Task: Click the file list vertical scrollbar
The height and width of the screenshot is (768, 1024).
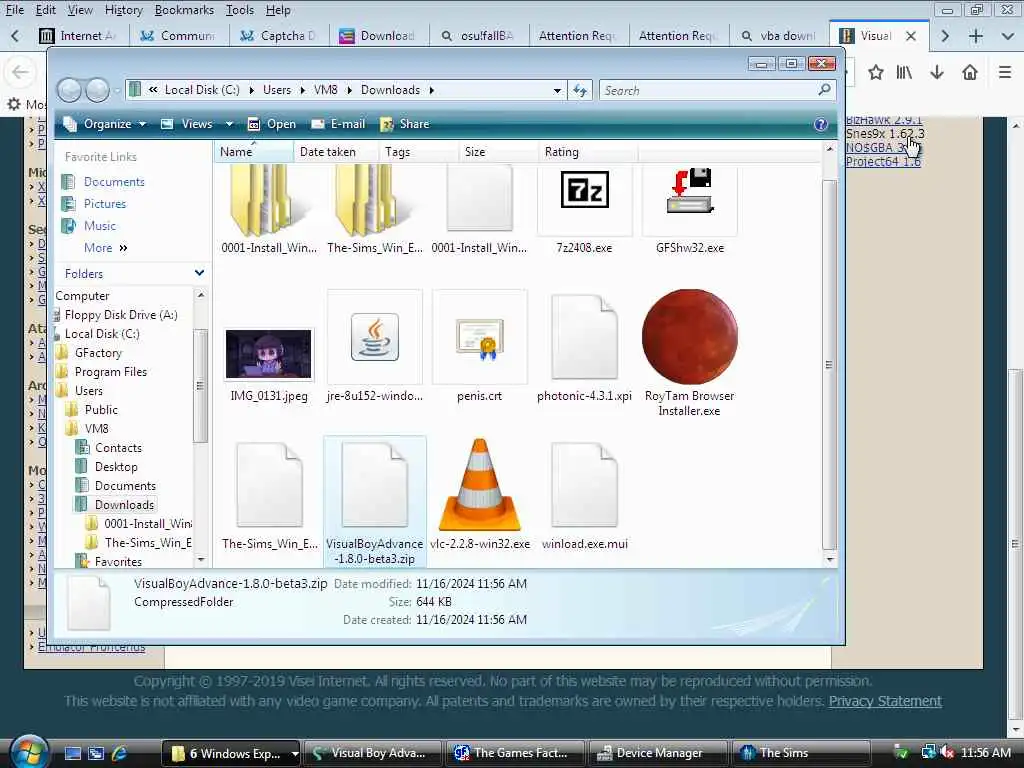Action: tap(829, 364)
